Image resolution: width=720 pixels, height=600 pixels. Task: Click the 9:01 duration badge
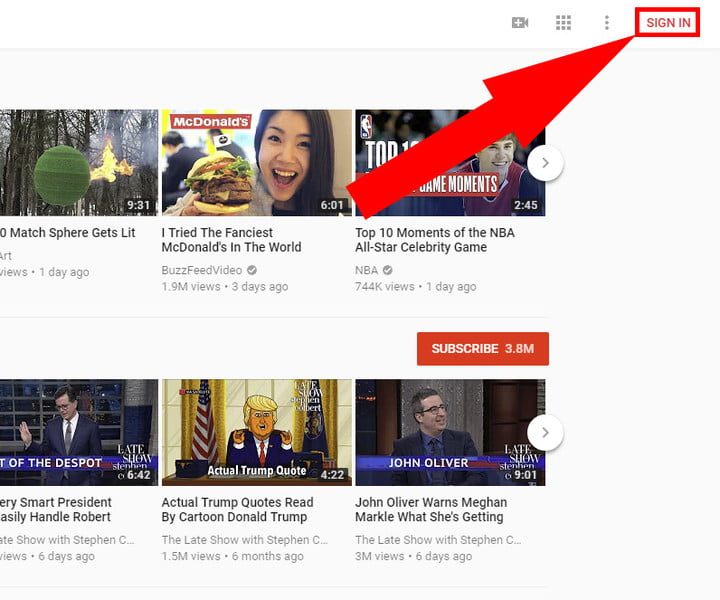pyautogui.click(x=526, y=475)
